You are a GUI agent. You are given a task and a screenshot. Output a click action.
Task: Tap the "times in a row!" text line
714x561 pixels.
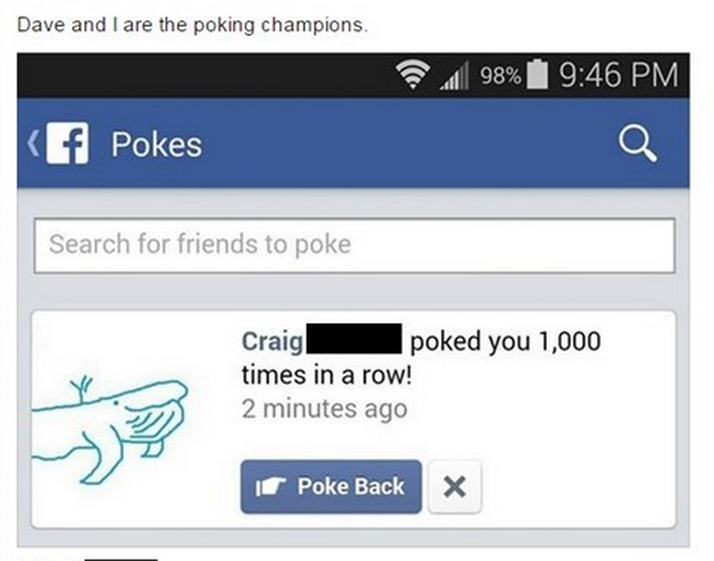[326, 375]
